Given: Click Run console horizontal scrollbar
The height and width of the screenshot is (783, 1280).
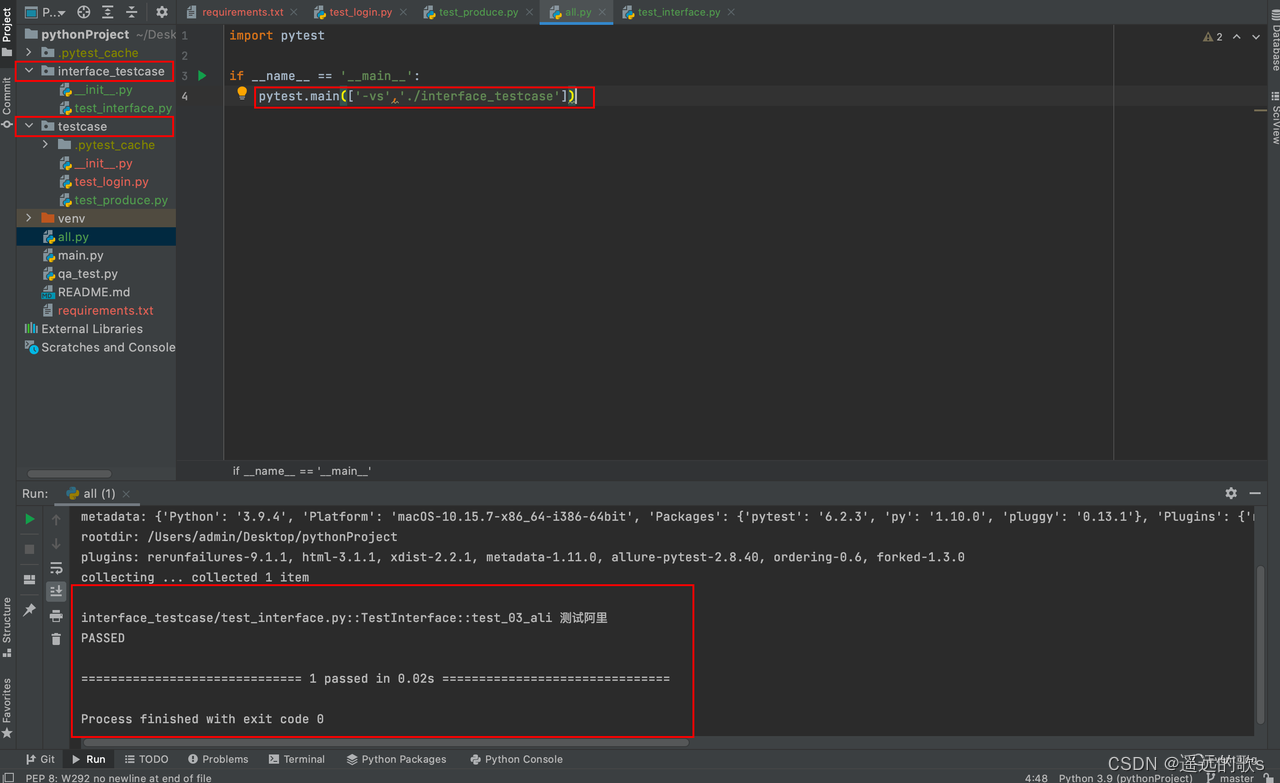Looking at the screenshot, I should point(386,742).
